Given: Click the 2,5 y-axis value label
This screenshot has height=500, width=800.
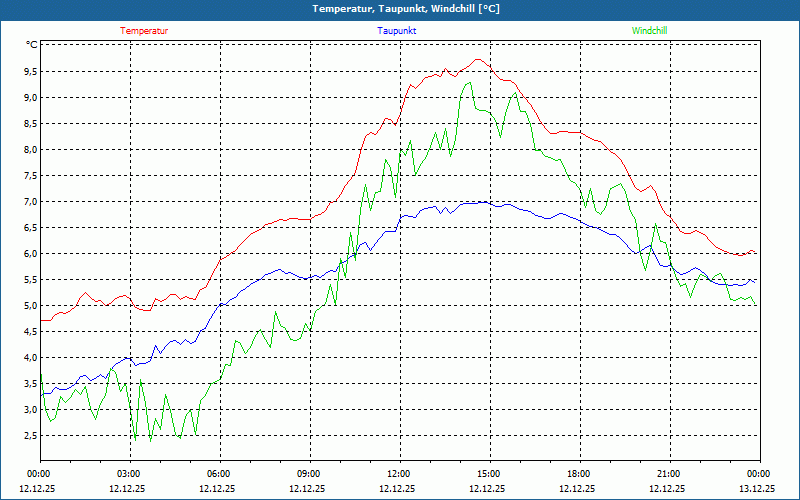Looking at the screenshot, I should pos(29,435).
